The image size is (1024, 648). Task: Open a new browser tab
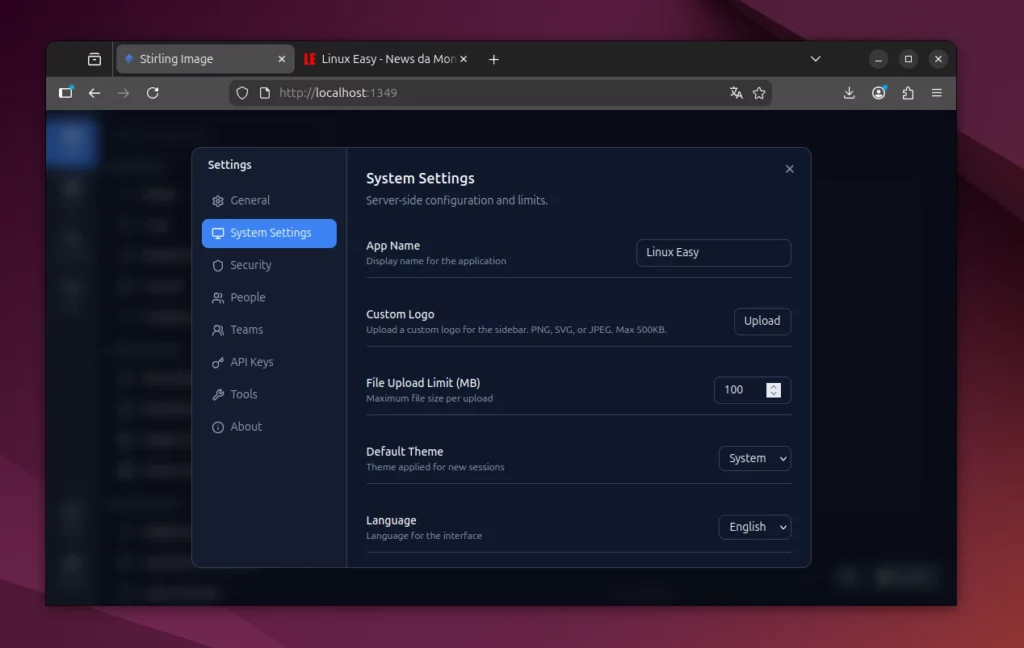point(494,59)
